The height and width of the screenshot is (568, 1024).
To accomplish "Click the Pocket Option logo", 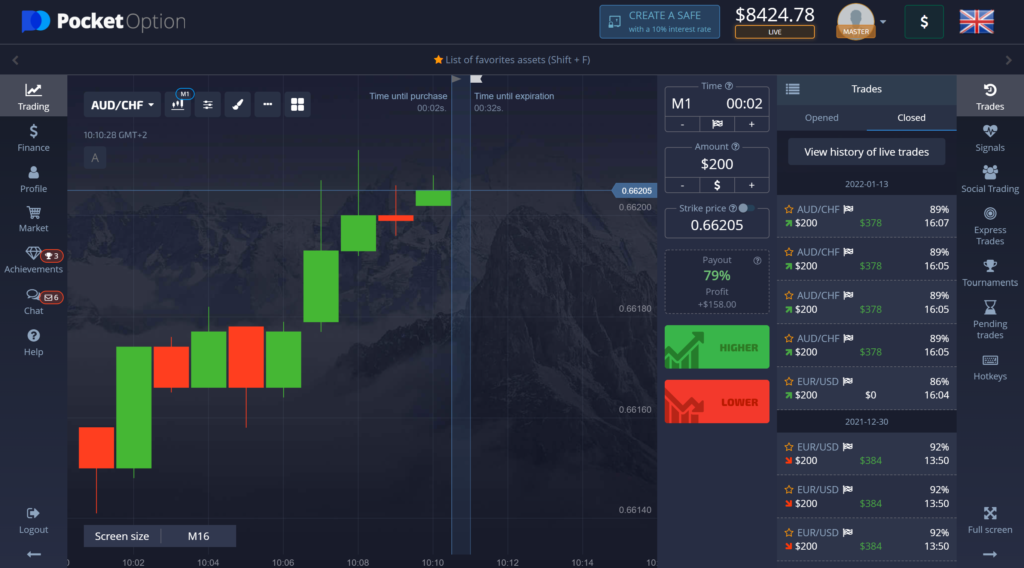I will pyautogui.click(x=103, y=22).
